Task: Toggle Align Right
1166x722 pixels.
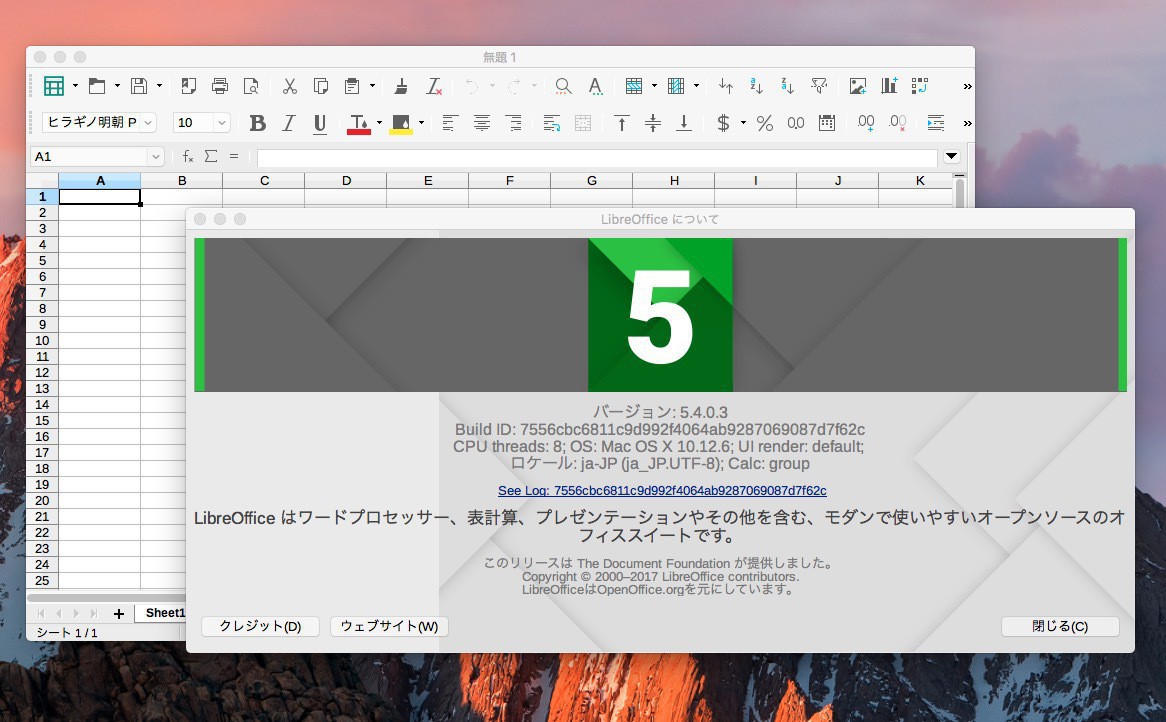Action: click(513, 123)
